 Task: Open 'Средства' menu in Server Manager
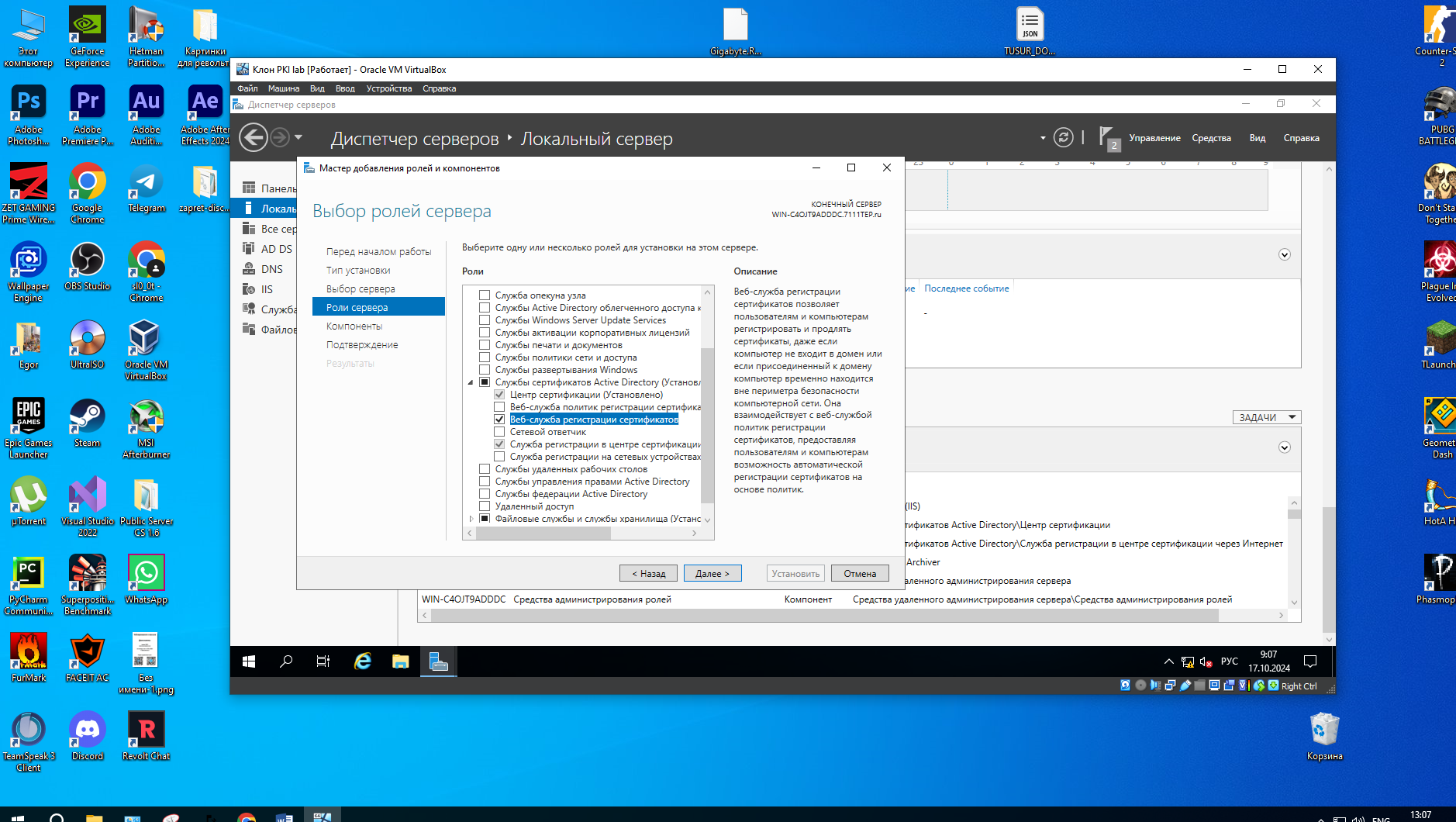tap(1211, 138)
